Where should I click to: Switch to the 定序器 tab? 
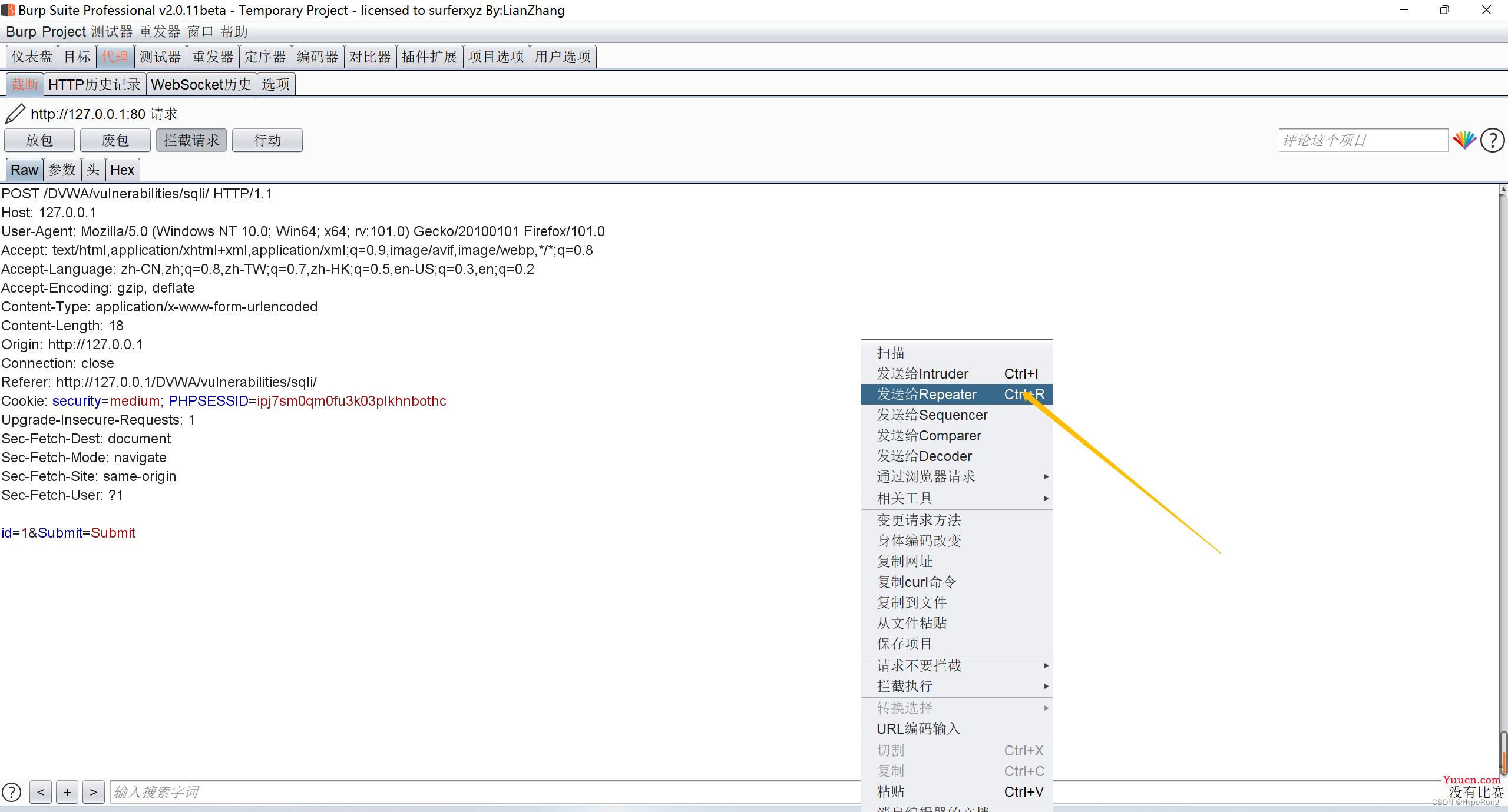tap(265, 57)
